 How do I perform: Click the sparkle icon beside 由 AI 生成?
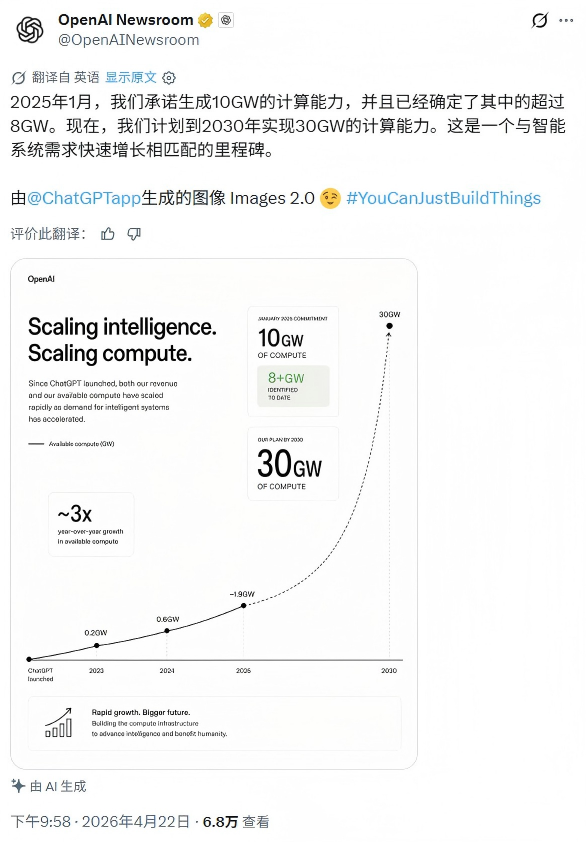tap(18, 786)
